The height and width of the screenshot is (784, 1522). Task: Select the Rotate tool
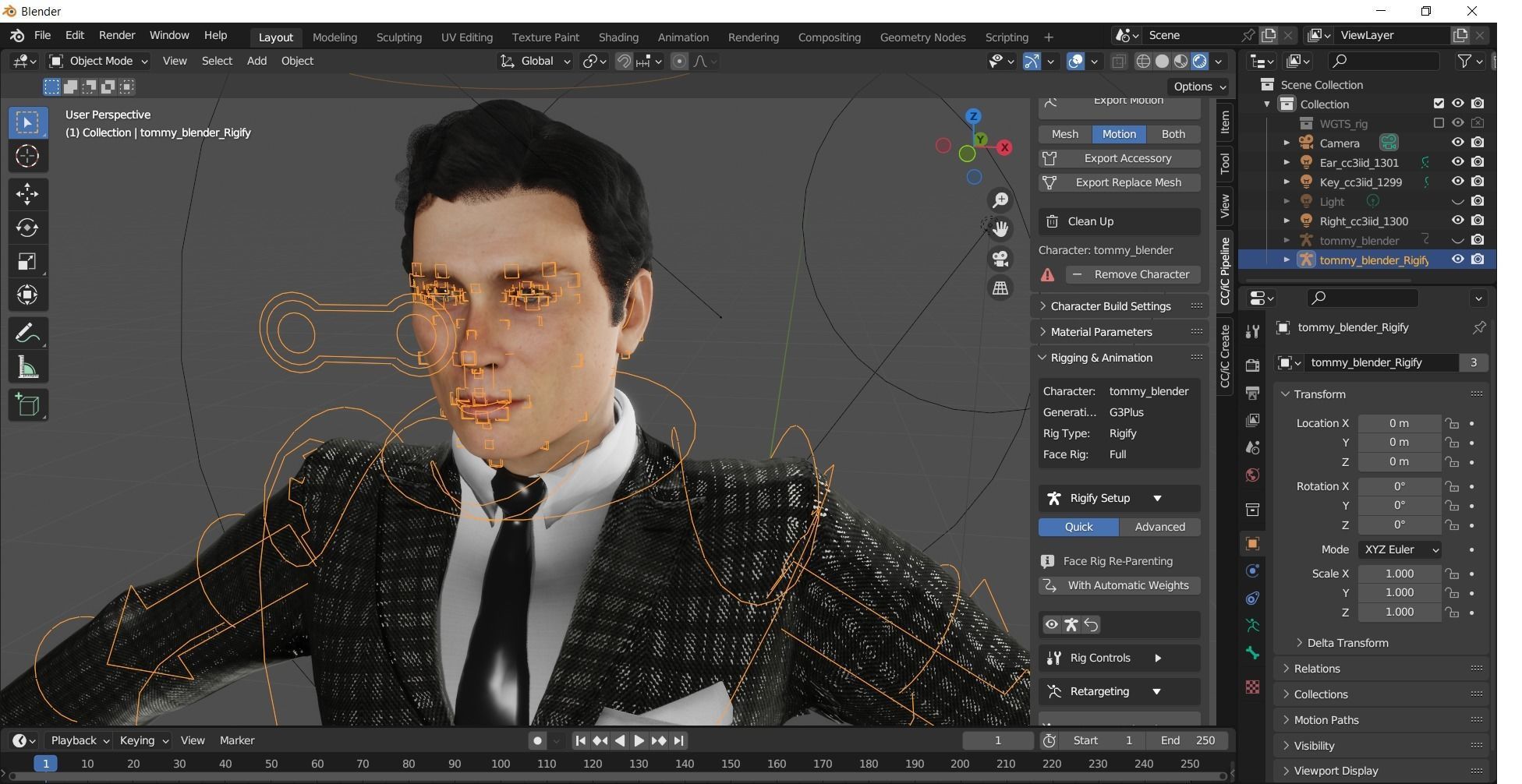click(27, 228)
